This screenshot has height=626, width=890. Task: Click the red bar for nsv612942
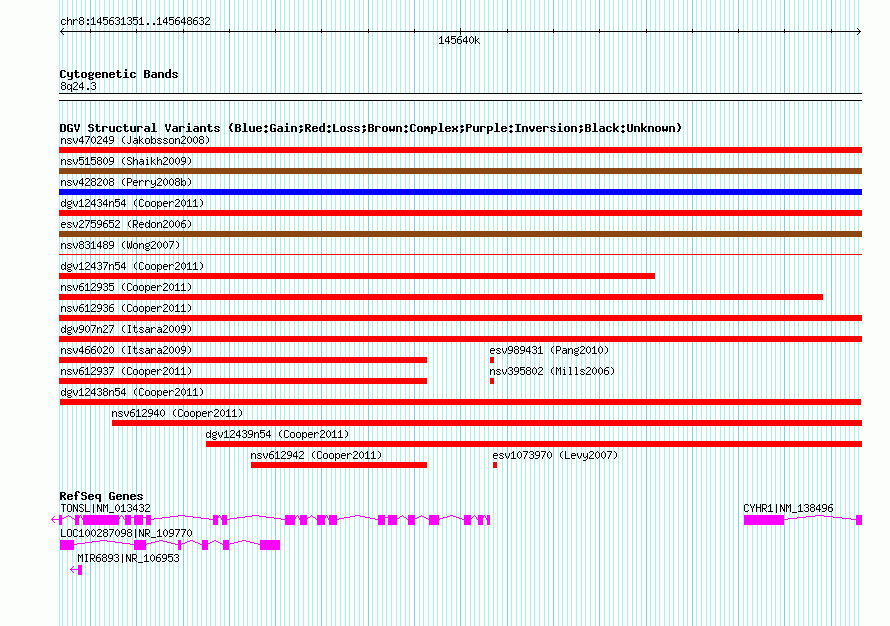pos(339,465)
